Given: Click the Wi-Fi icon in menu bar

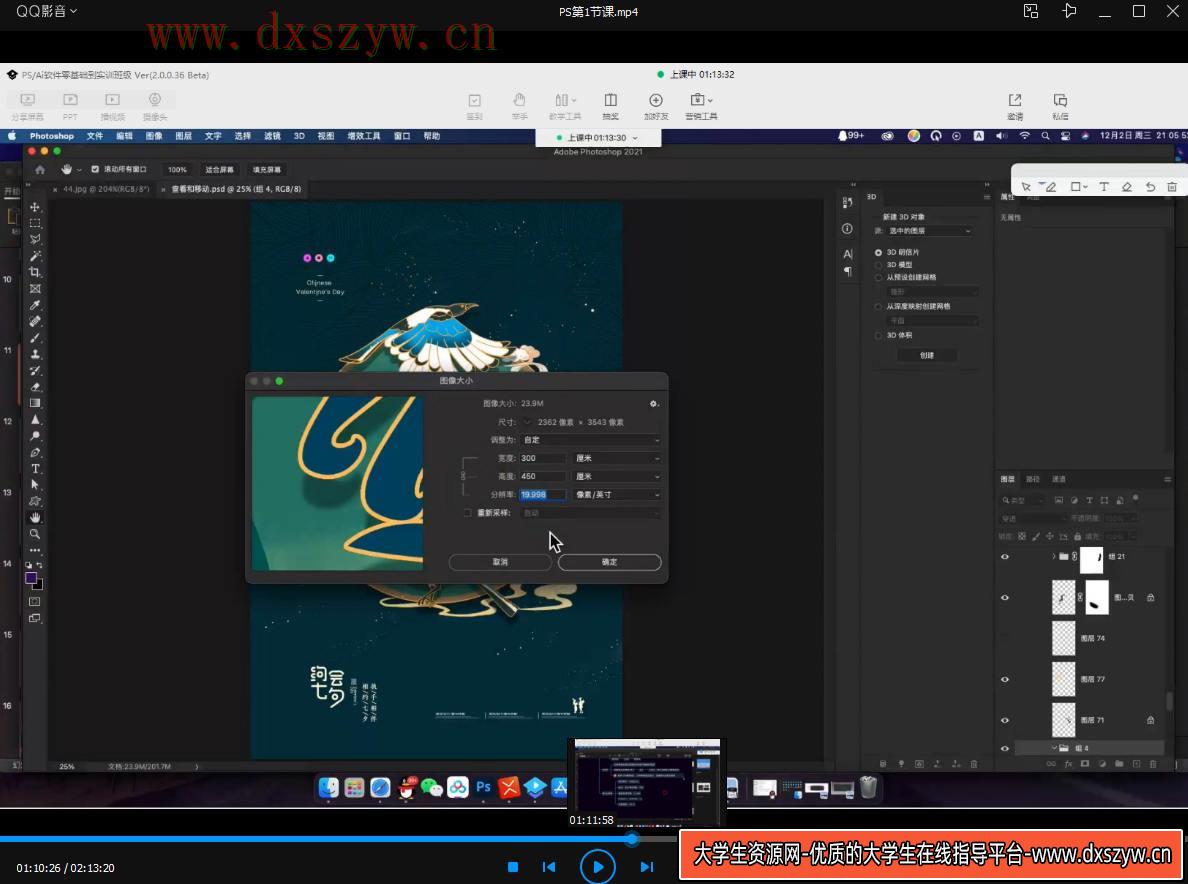Looking at the screenshot, I should 1024,136.
